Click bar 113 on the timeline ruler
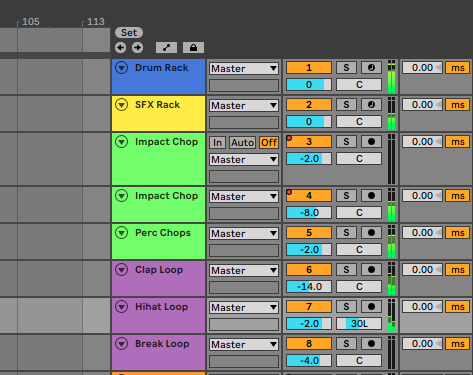Viewport: 473px width, 375px height. click(x=96, y=22)
